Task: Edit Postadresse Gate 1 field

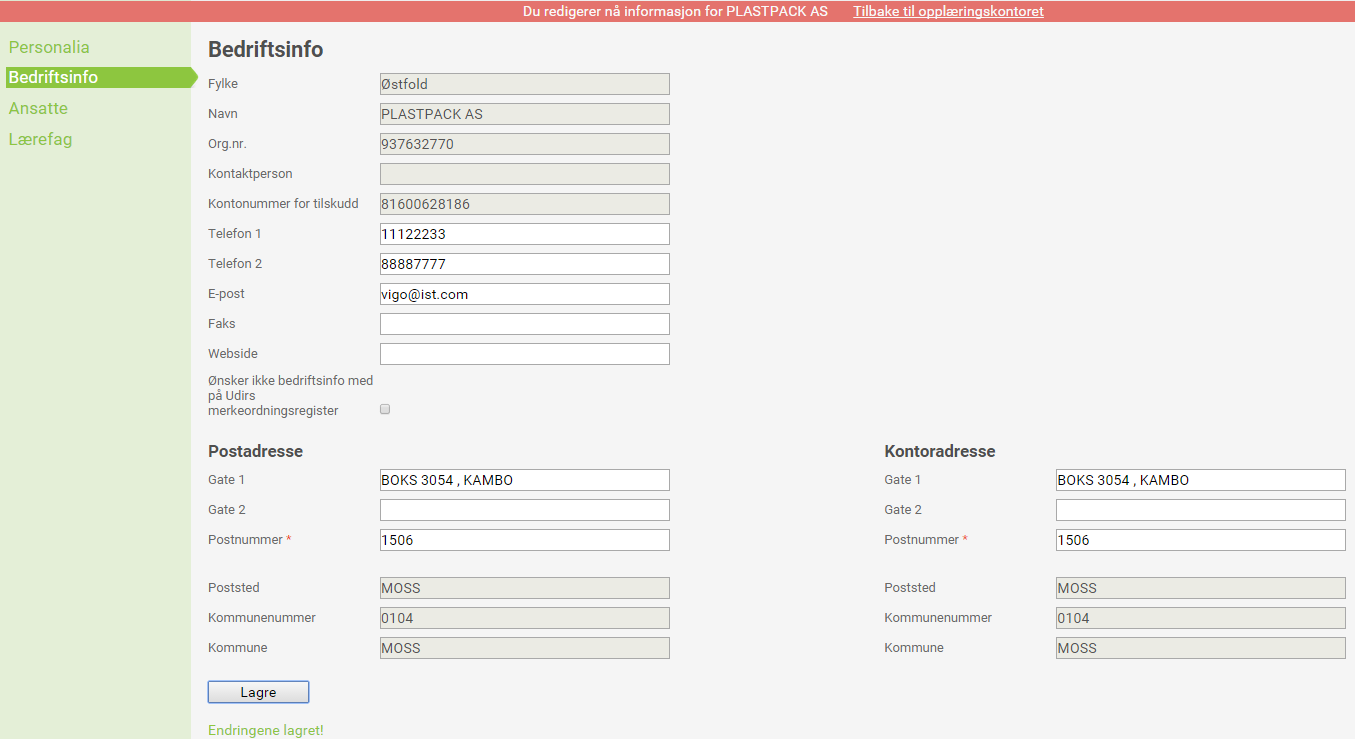Action: coord(525,480)
